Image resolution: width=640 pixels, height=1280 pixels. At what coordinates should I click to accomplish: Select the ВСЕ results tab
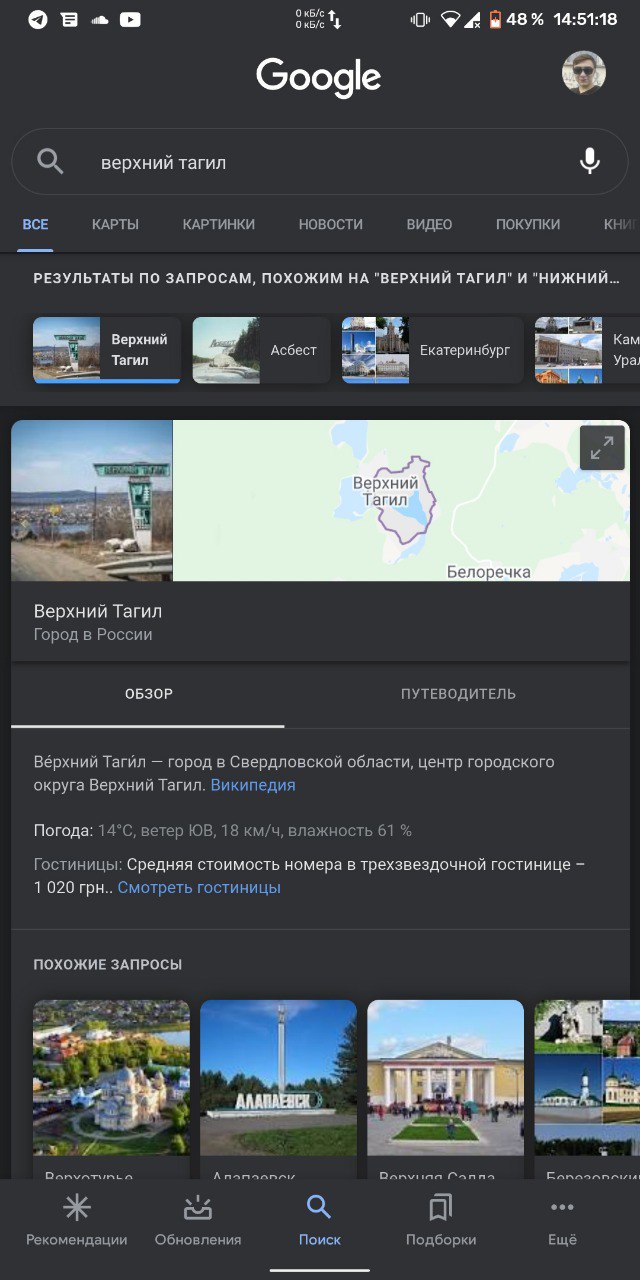35,224
